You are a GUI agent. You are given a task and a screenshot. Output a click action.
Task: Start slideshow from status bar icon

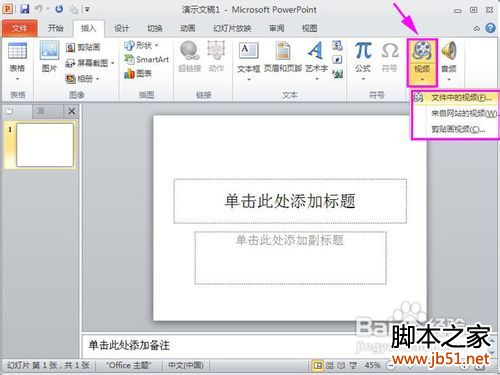(x=353, y=366)
